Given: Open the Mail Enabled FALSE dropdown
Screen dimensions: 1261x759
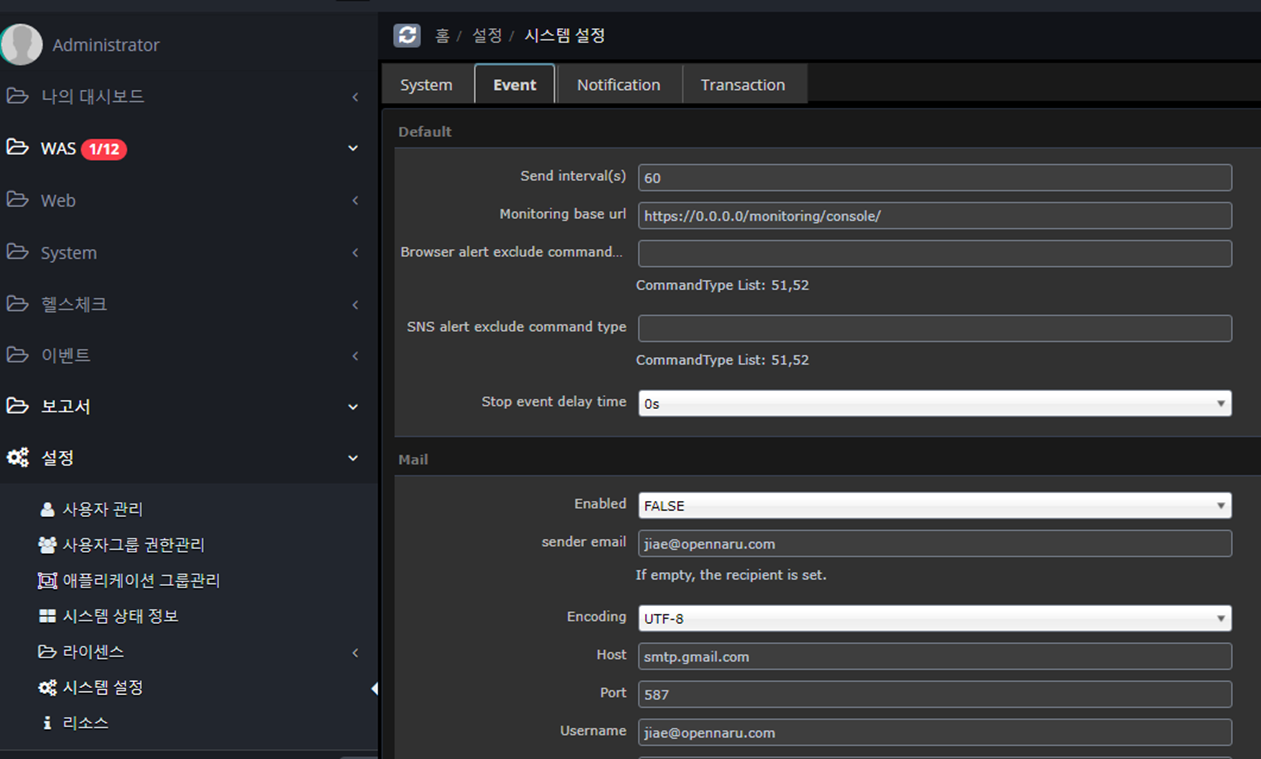Looking at the screenshot, I should coord(934,506).
